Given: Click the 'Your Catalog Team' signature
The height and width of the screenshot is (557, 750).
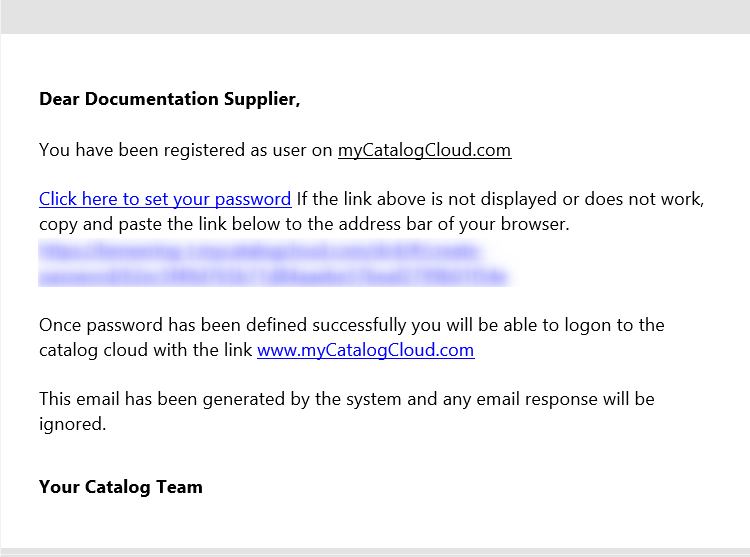Looking at the screenshot, I should pos(120,487).
